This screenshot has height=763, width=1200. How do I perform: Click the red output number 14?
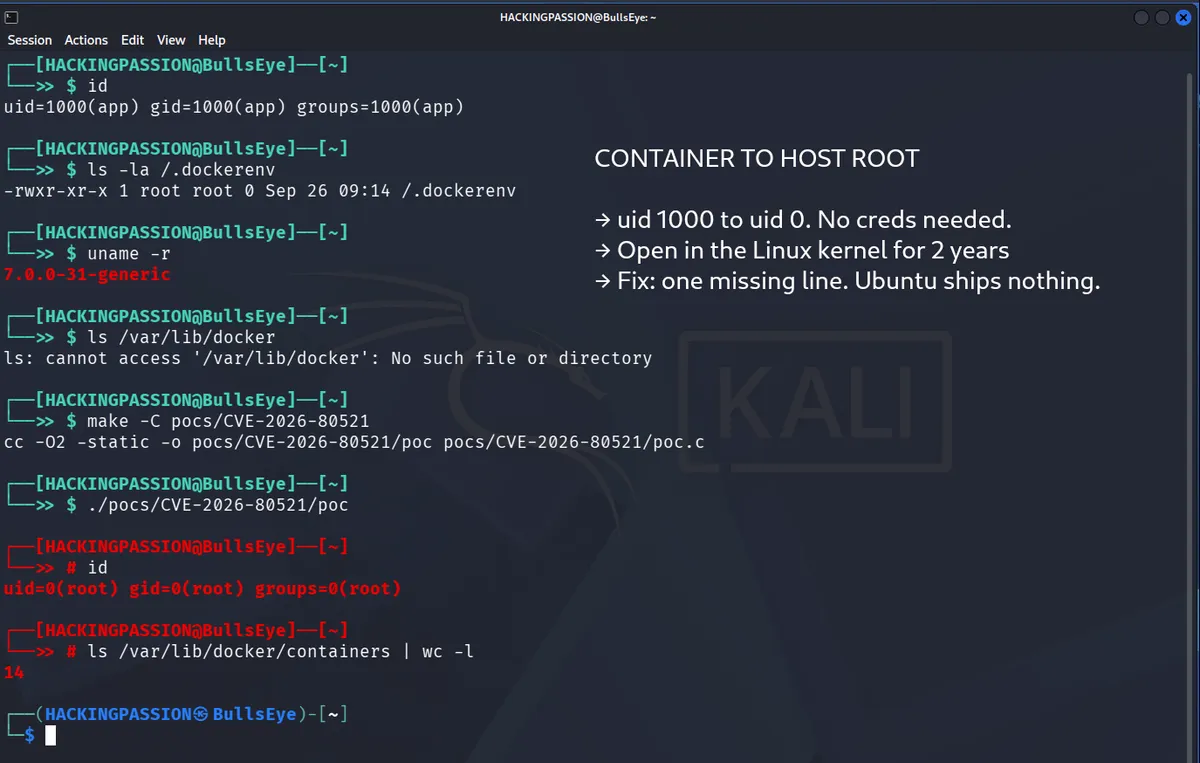[x=14, y=672]
